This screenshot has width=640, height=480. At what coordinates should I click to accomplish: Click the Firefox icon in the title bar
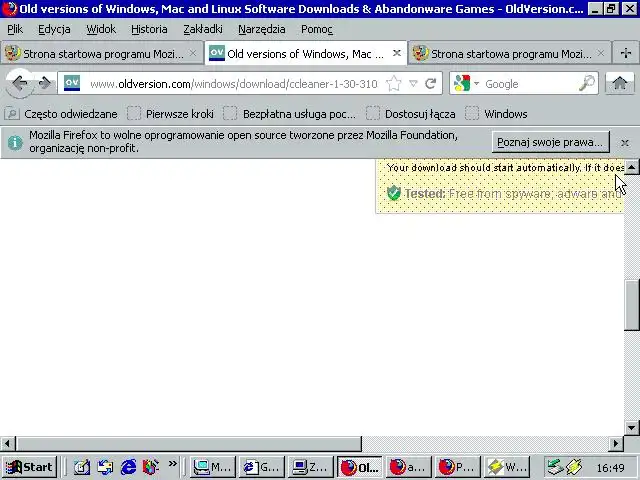[9, 9]
